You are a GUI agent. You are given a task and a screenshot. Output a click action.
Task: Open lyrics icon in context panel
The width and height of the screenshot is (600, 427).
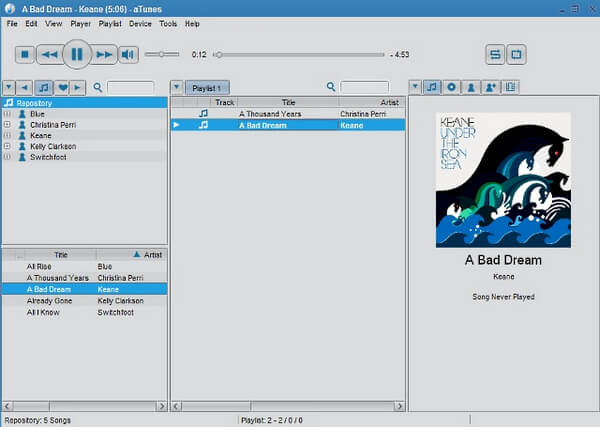(510, 87)
